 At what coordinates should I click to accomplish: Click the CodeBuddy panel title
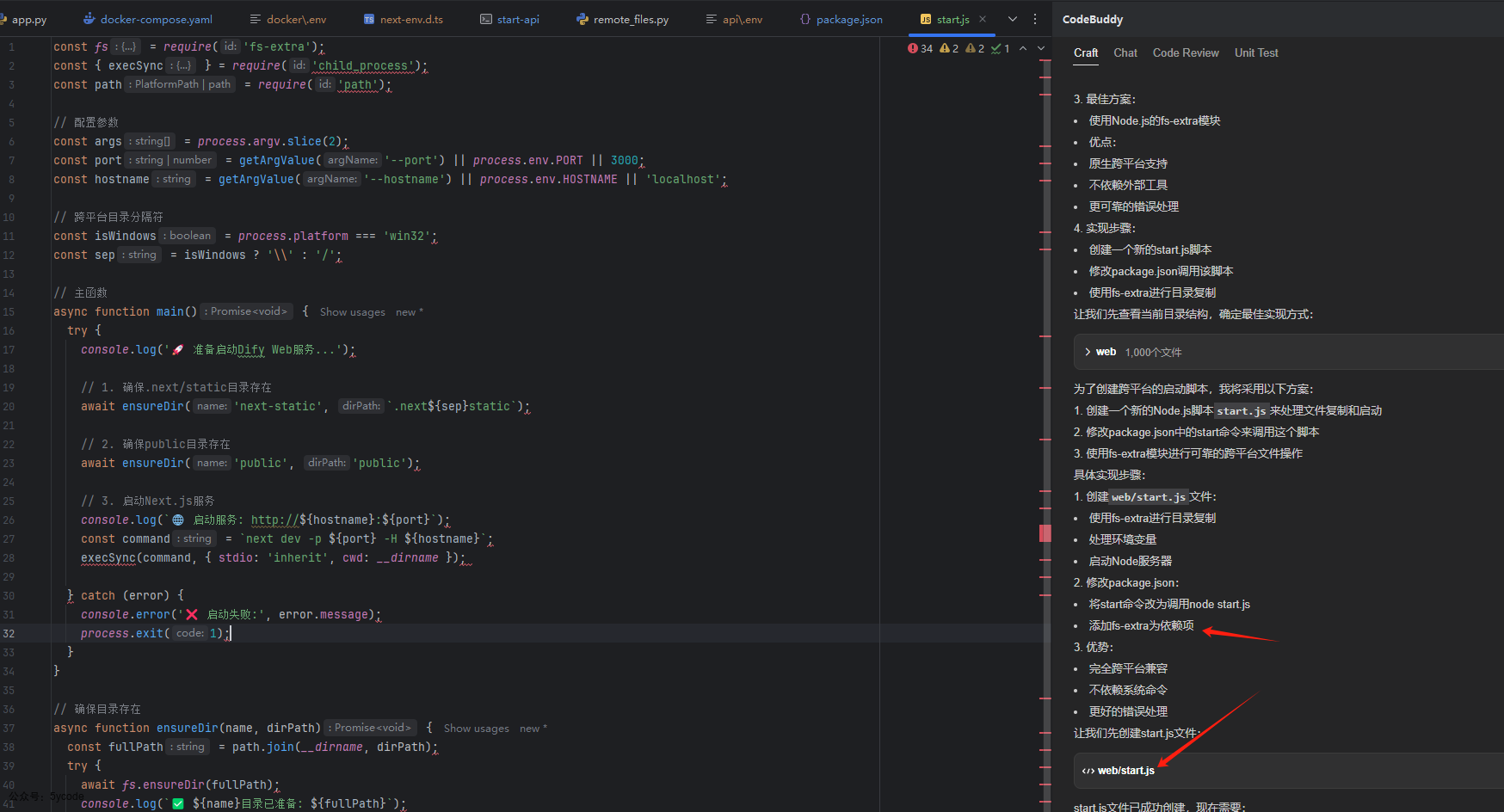1093,19
